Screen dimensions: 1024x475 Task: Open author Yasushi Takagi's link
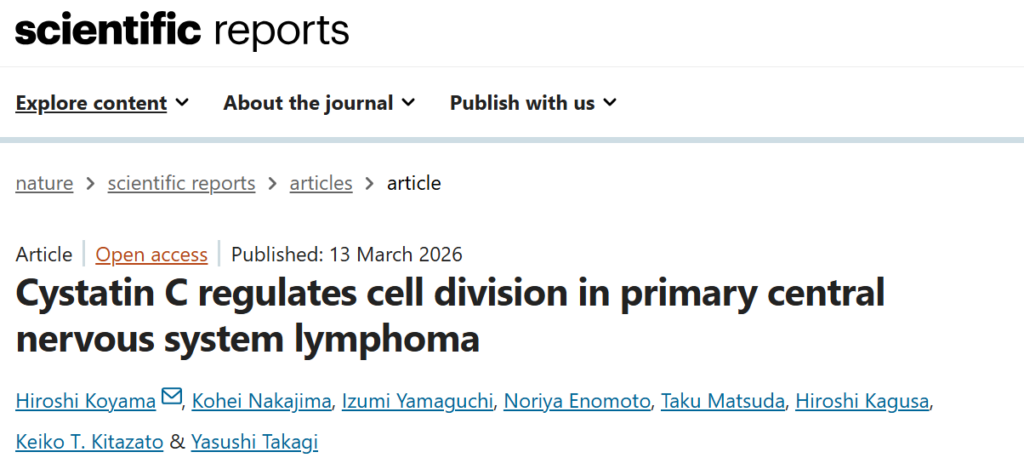pos(255,442)
